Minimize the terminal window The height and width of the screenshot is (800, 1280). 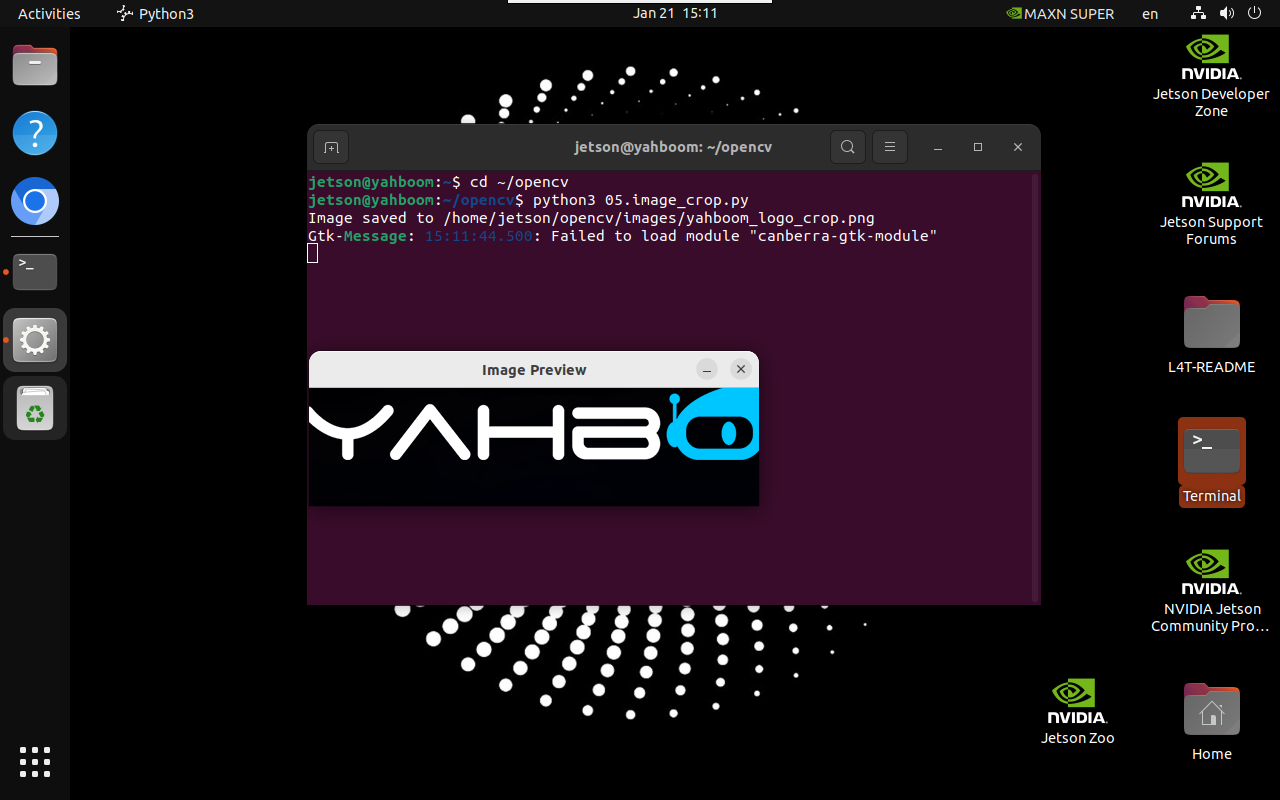click(x=938, y=148)
